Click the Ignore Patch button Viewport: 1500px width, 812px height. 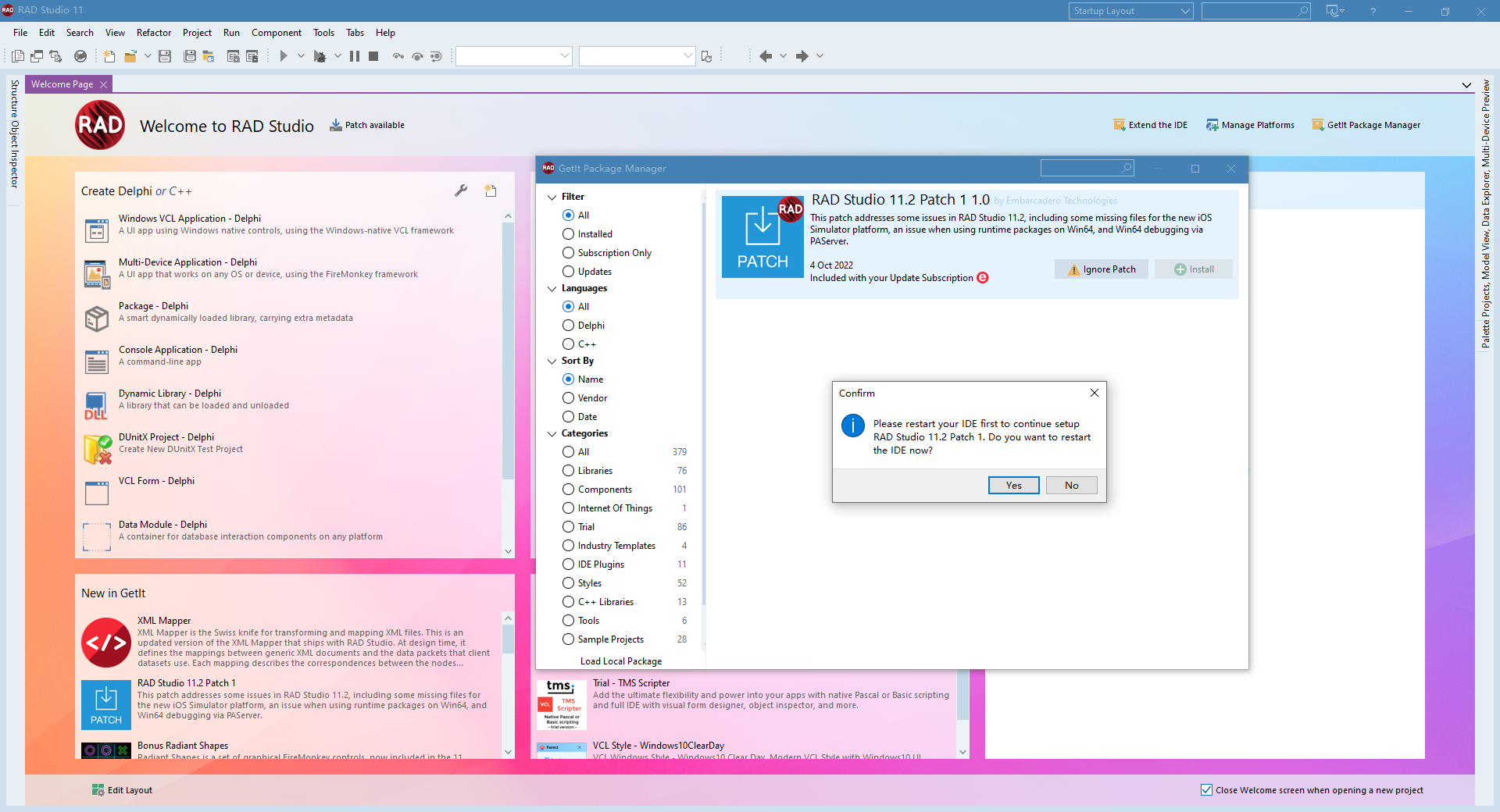[1101, 269]
